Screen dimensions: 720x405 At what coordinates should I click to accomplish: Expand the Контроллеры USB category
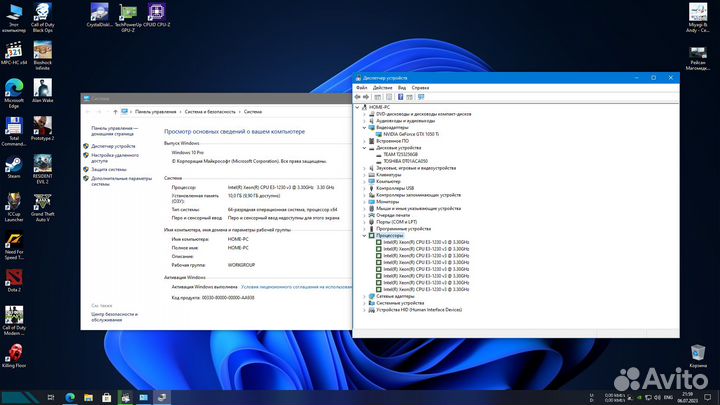(365, 188)
